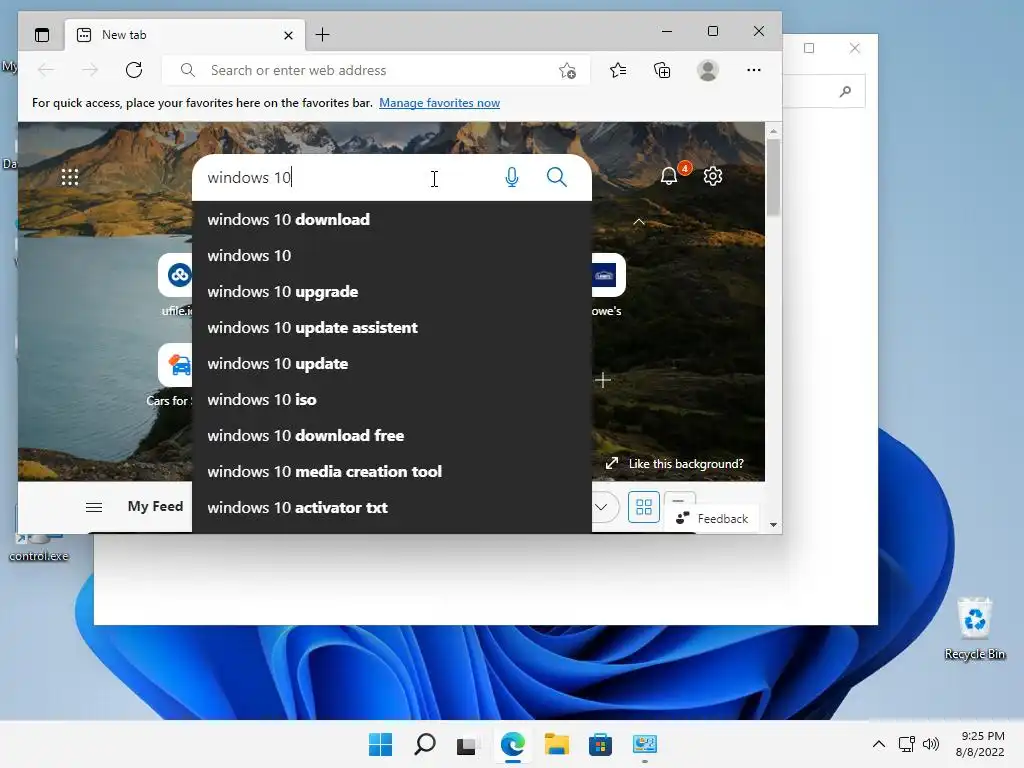
Task: Open Task View on taskbar
Action: pyautogui.click(x=467, y=744)
